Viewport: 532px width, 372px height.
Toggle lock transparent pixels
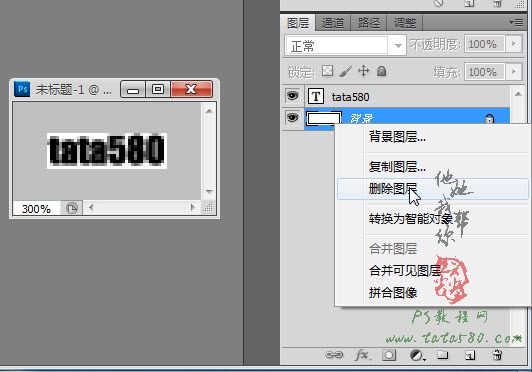click(327, 71)
